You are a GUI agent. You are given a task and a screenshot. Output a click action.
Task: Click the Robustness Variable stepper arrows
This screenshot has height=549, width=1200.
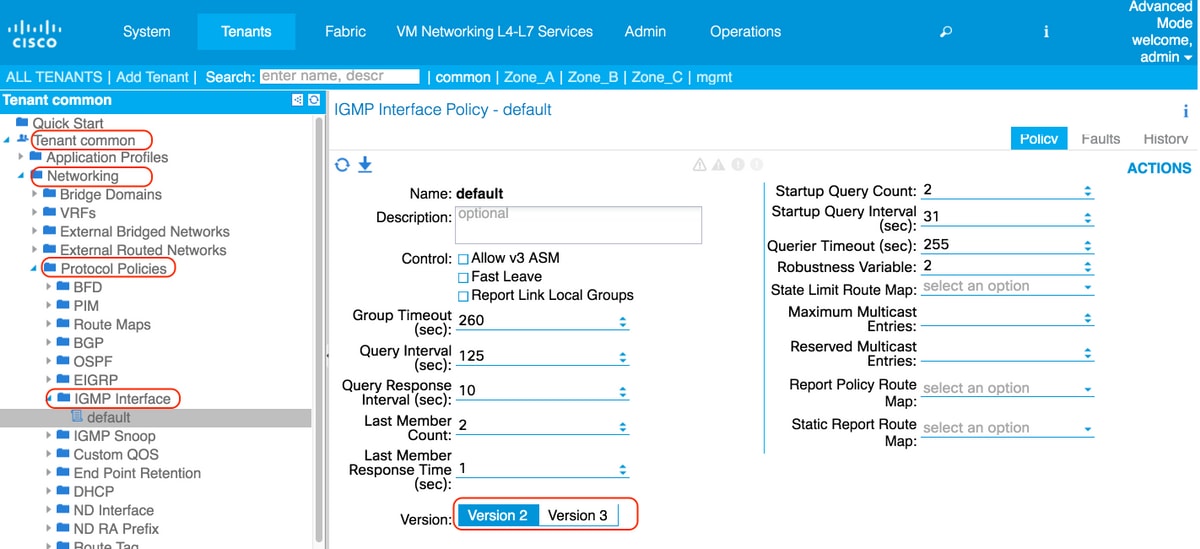pos(1088,267)
